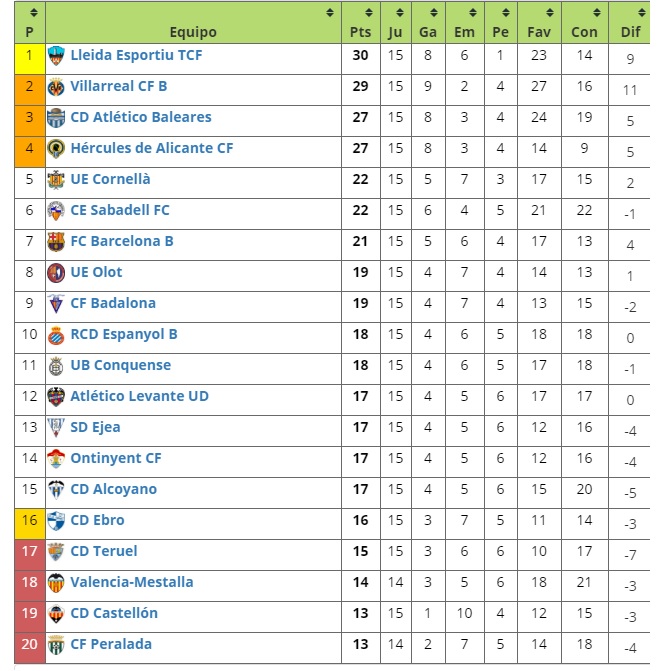Sort by Fav goals column header
Screen dimensions: 663x671
pos(539,23)
